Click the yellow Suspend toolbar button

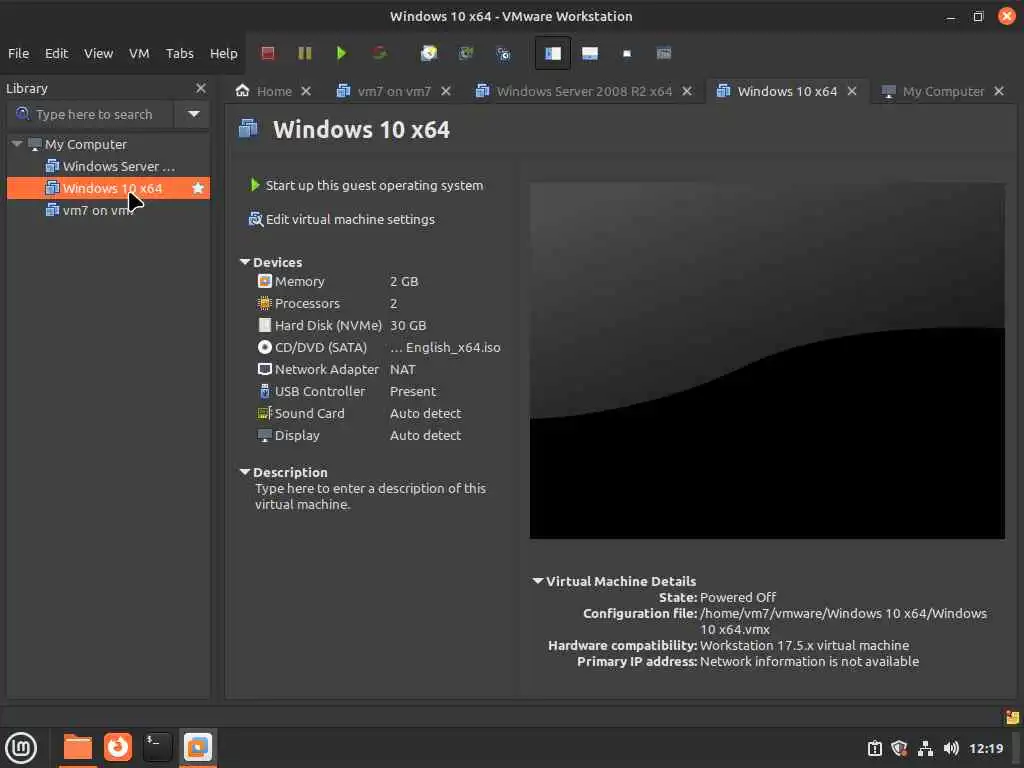click(x=304, y=53)
